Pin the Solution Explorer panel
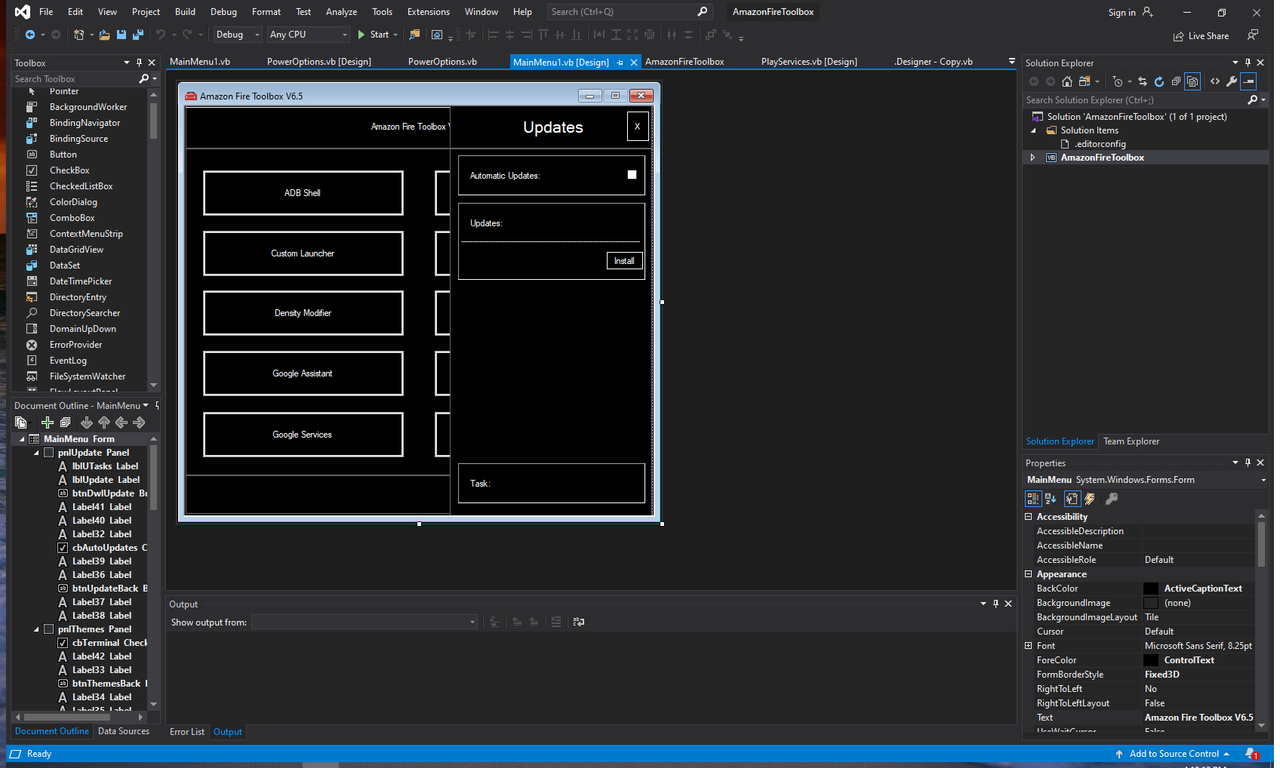 point(1247,62)
